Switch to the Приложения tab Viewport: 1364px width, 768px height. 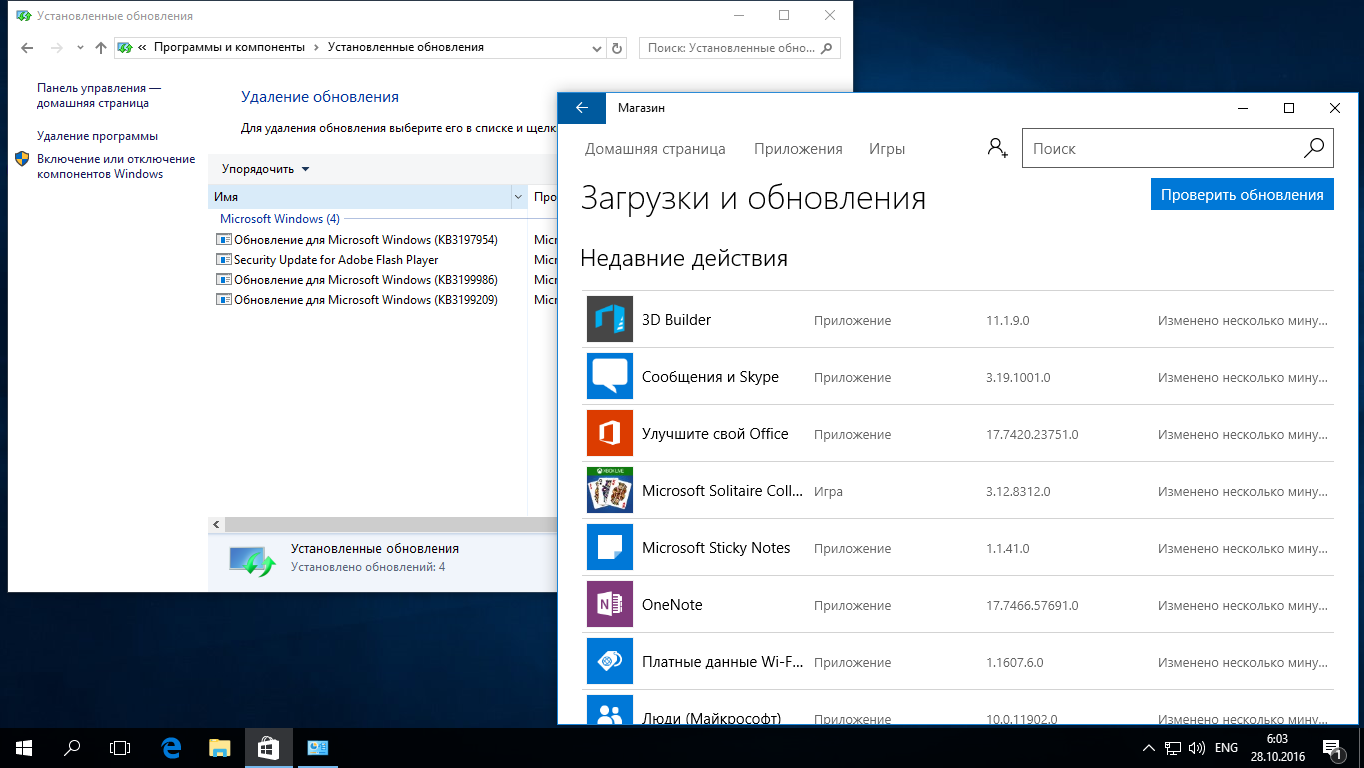coord(798,149)
